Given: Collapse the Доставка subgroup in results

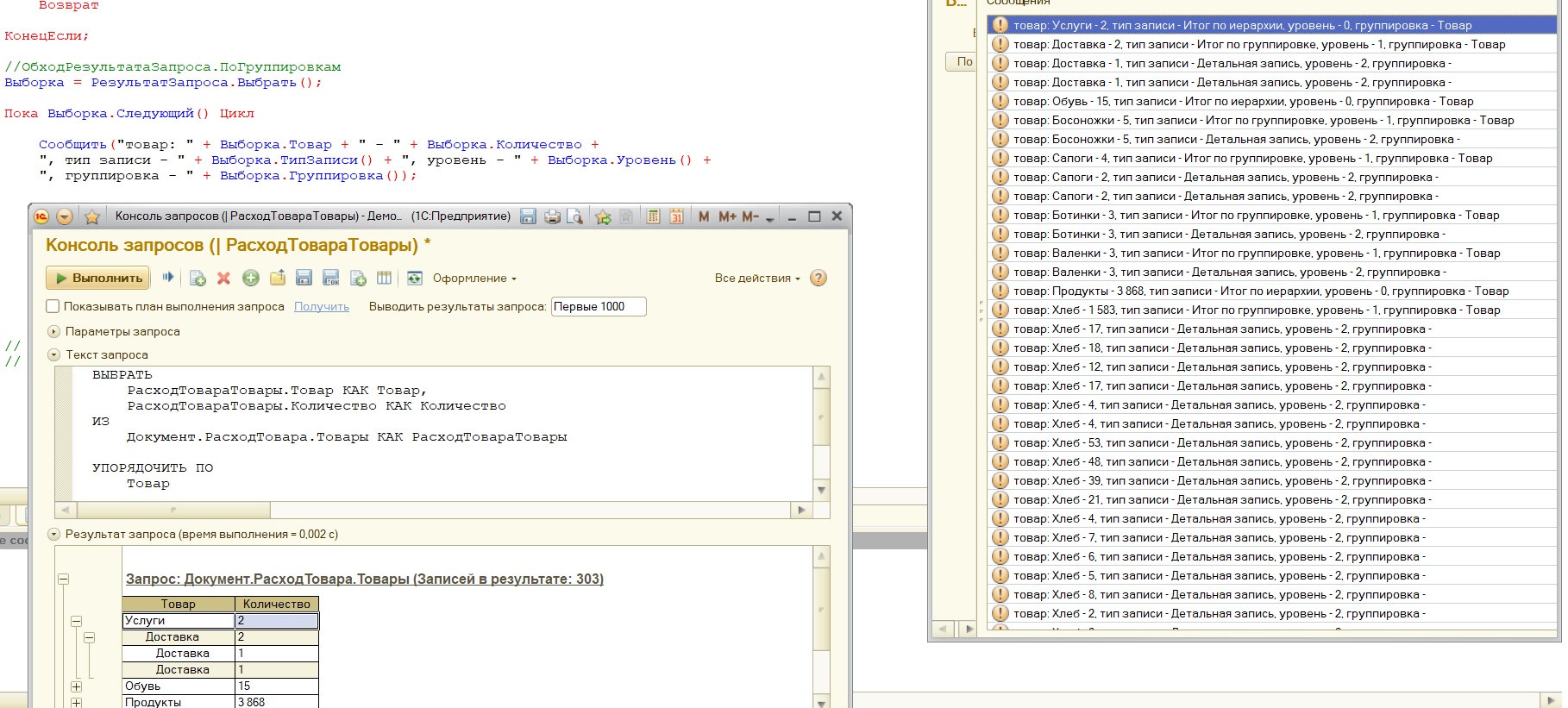Looking at the screenshot, I should [89, 637].
